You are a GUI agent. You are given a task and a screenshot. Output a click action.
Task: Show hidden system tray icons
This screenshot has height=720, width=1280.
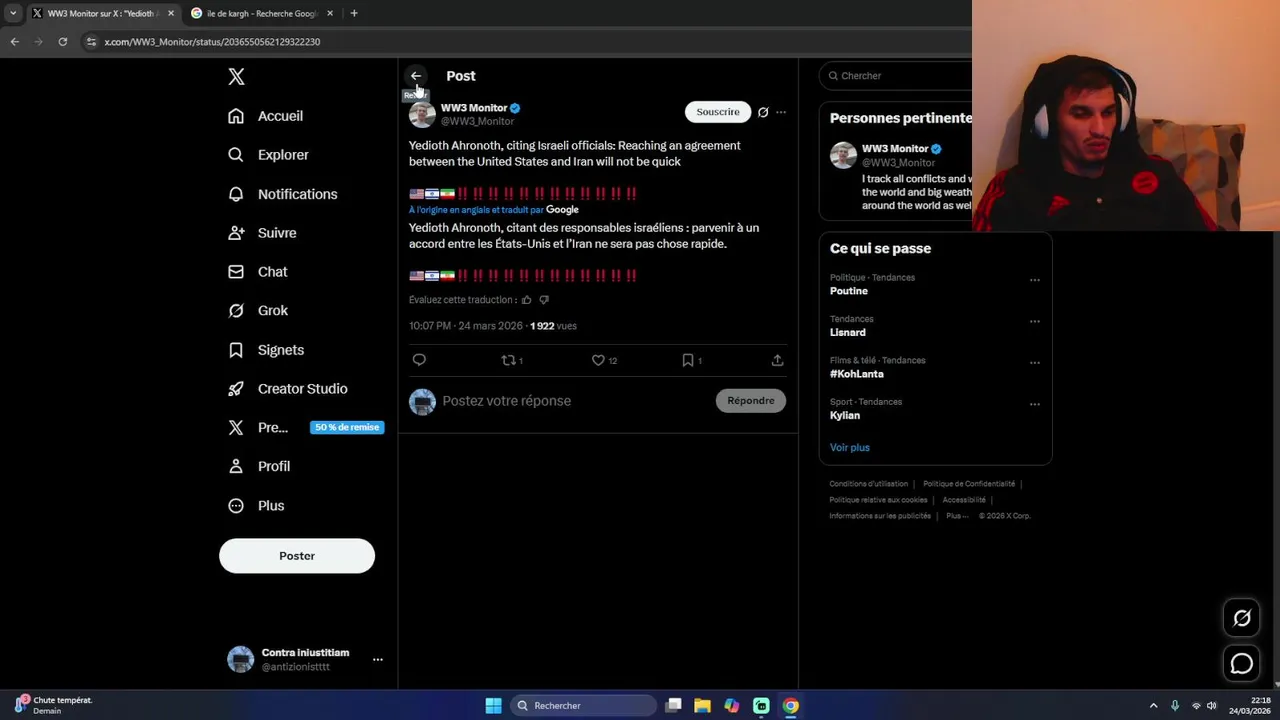coord(1153,706)
